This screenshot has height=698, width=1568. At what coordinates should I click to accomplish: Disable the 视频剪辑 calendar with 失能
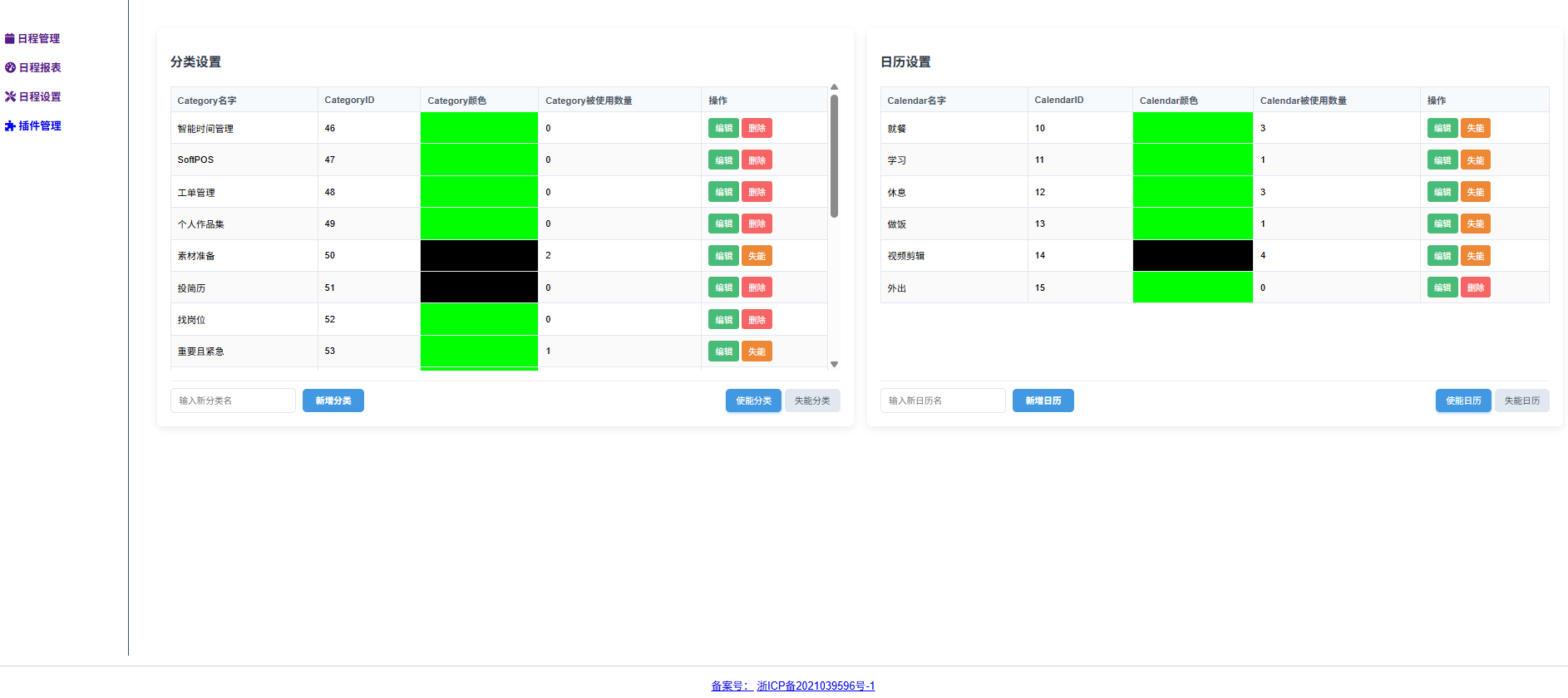(1475, 256)
